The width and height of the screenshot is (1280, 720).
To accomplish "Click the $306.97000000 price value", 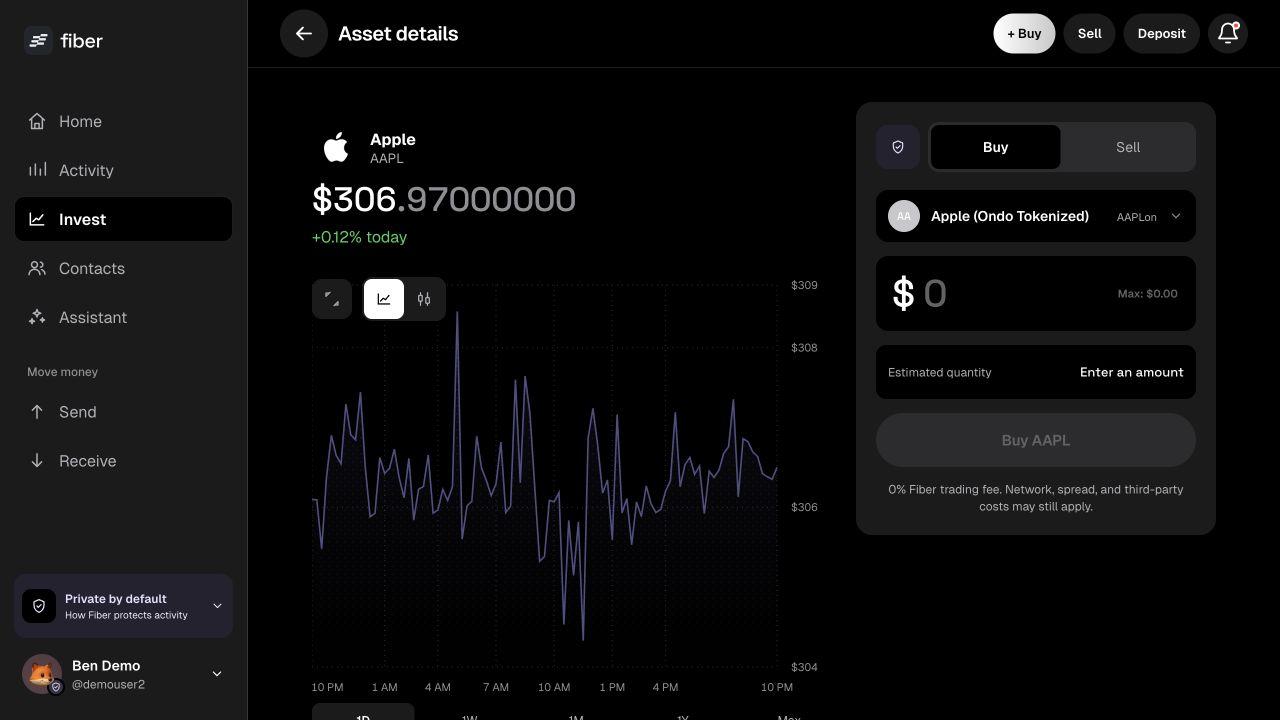I will pos(444,199).
